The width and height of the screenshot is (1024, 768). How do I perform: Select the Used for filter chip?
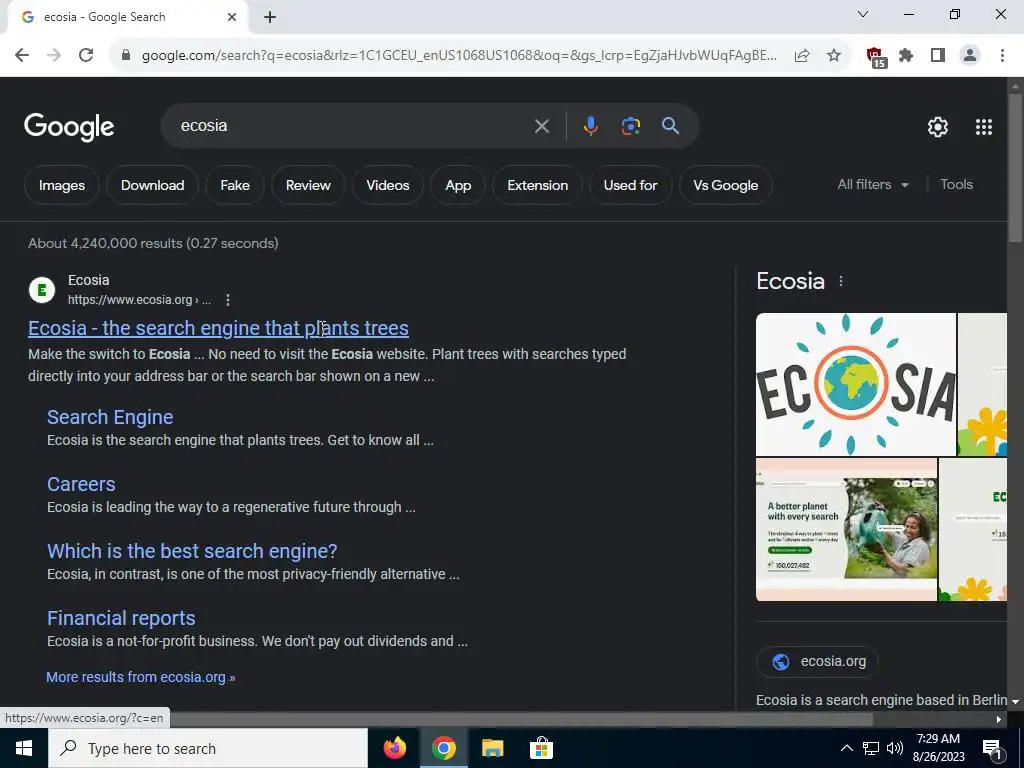[630, 185]
